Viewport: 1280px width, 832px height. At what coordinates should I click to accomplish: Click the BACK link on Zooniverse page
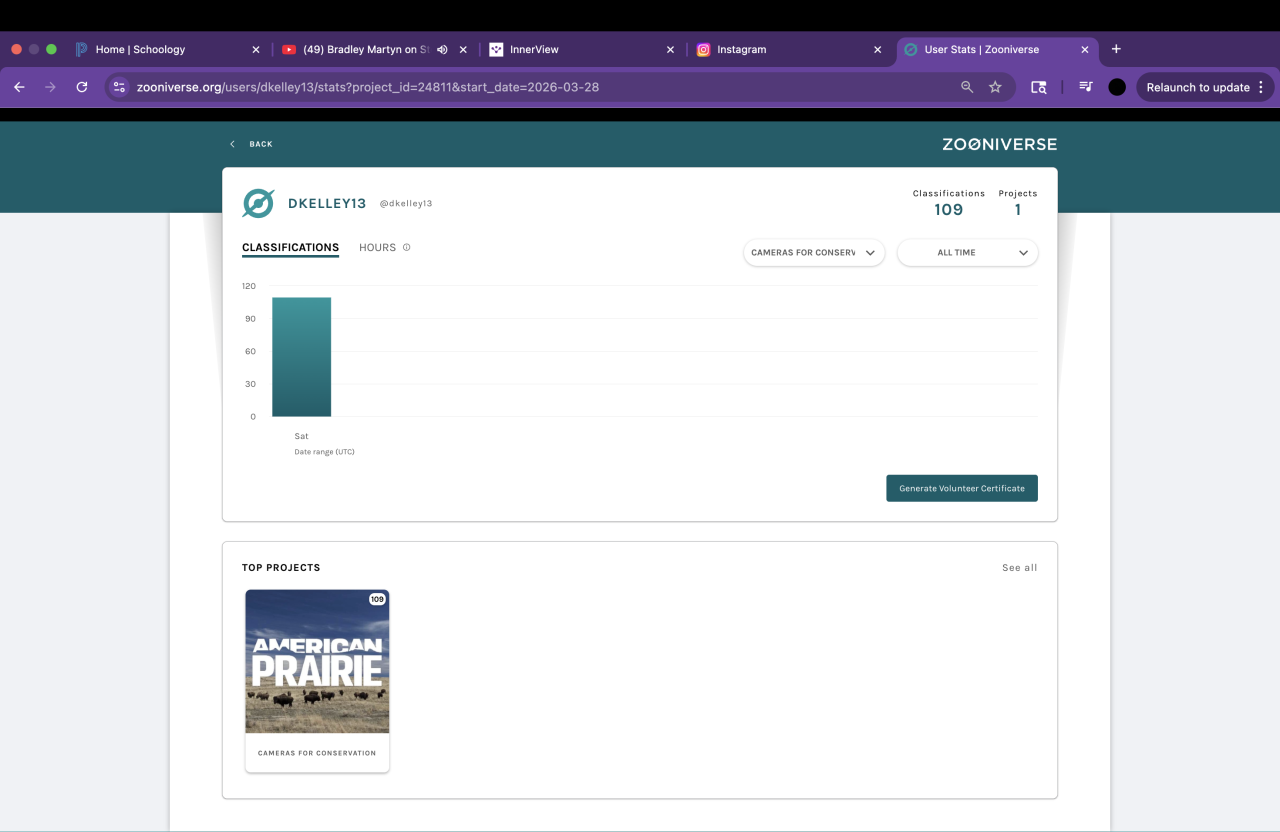coord(251,144)
